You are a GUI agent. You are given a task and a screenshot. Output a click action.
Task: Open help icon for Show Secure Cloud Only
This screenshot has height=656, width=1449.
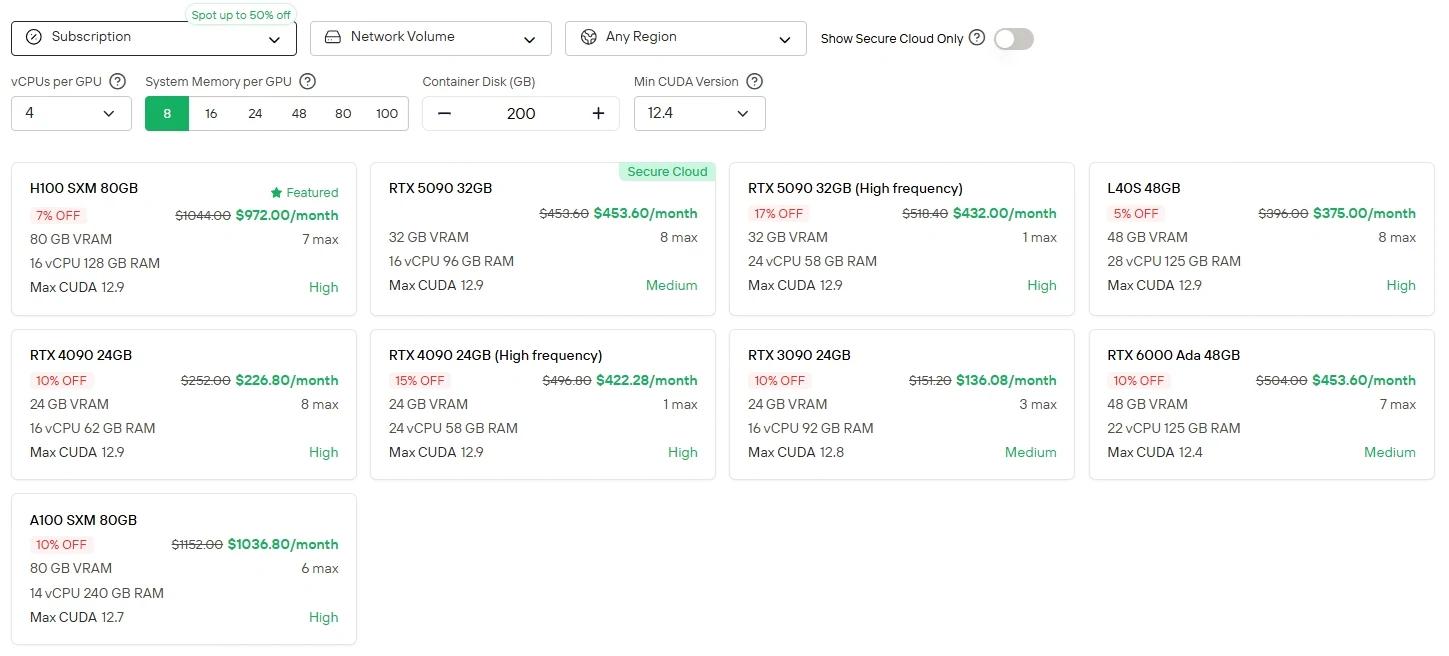click(977, 38)
